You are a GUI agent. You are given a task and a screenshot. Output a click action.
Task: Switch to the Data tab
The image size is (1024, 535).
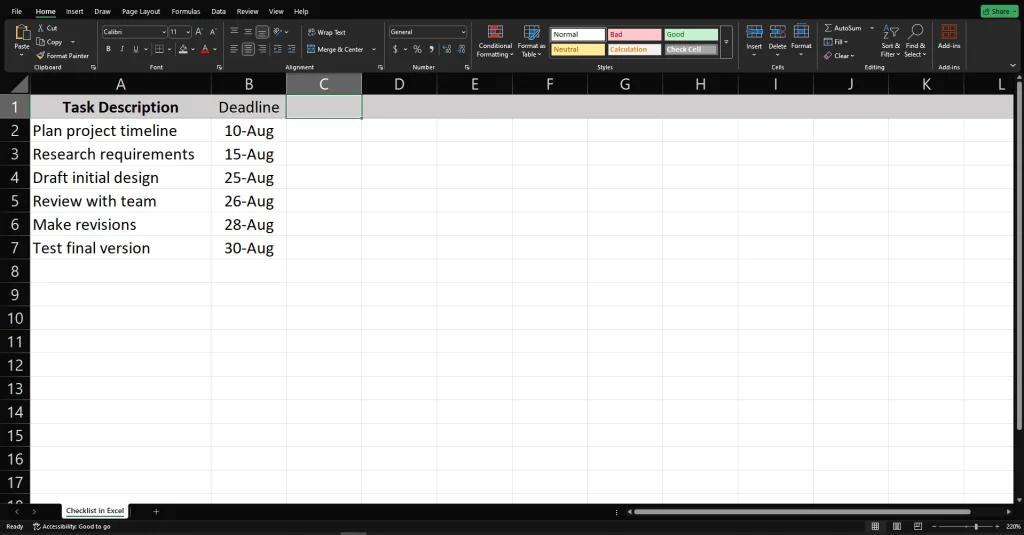pos(219,11)
